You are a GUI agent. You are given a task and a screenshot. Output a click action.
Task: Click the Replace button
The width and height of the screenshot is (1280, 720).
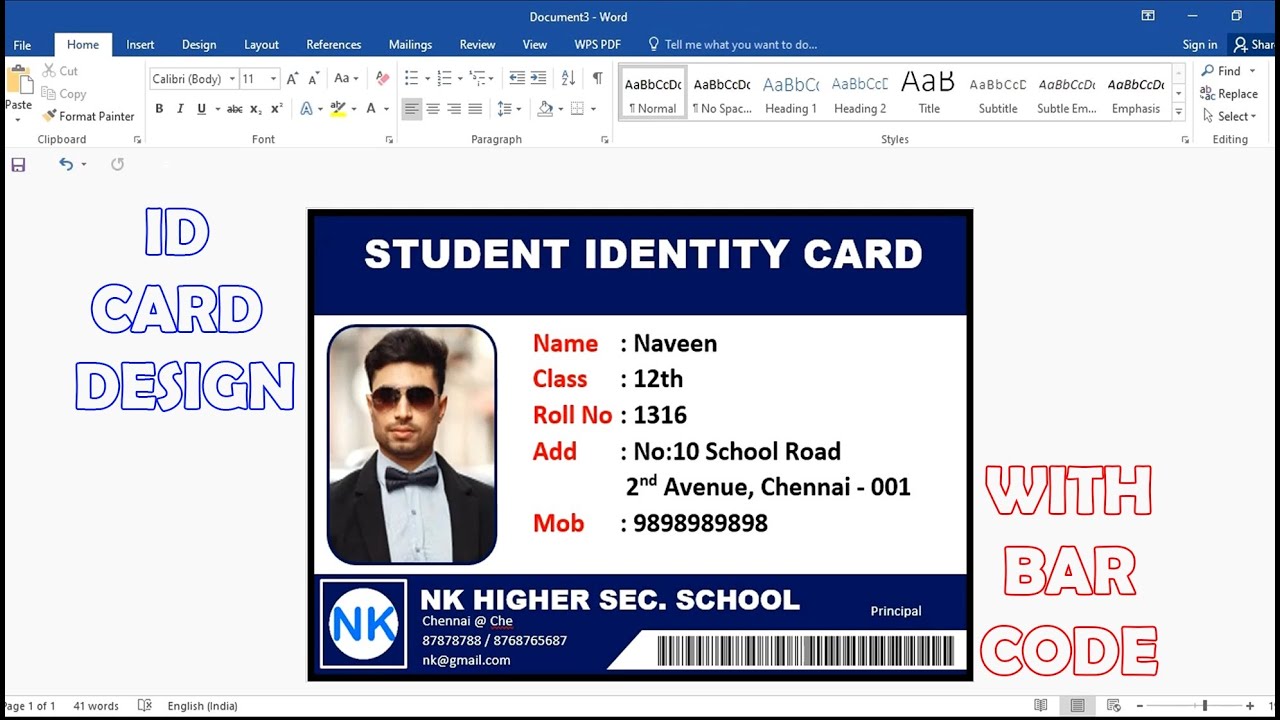pyautogui.click(x=1229, y=94)
